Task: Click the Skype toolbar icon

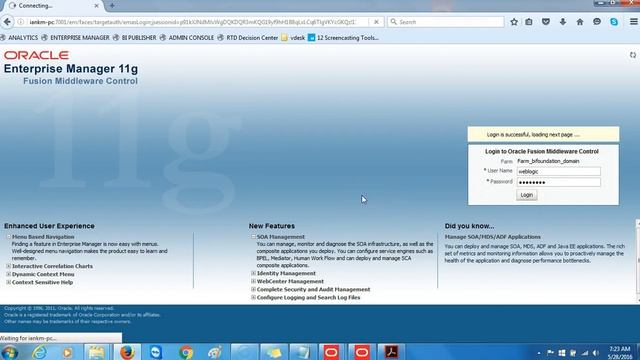Action: click(x=614, y=22)
